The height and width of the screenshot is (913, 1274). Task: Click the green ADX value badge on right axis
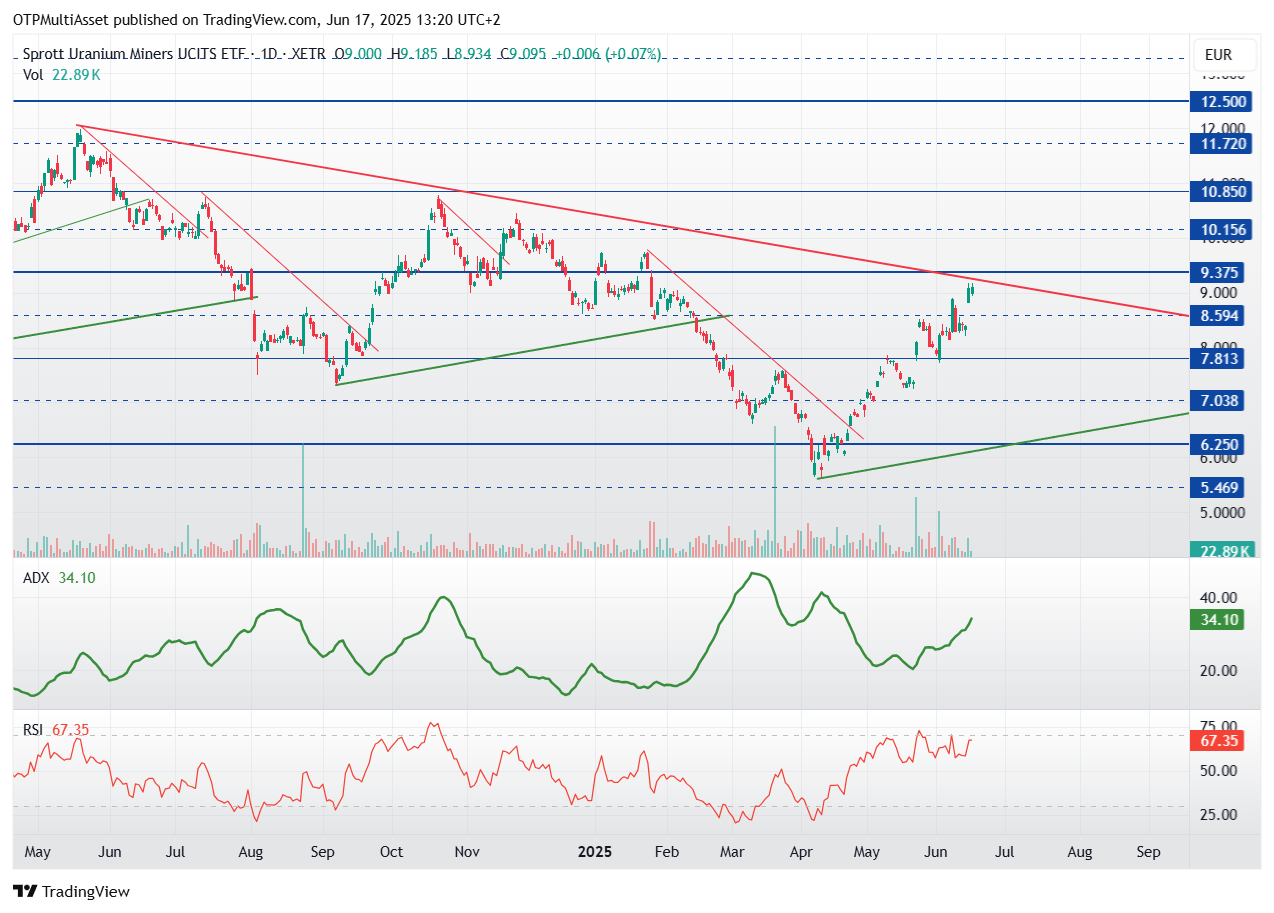pyautogui.click(x=1220, y=620)
